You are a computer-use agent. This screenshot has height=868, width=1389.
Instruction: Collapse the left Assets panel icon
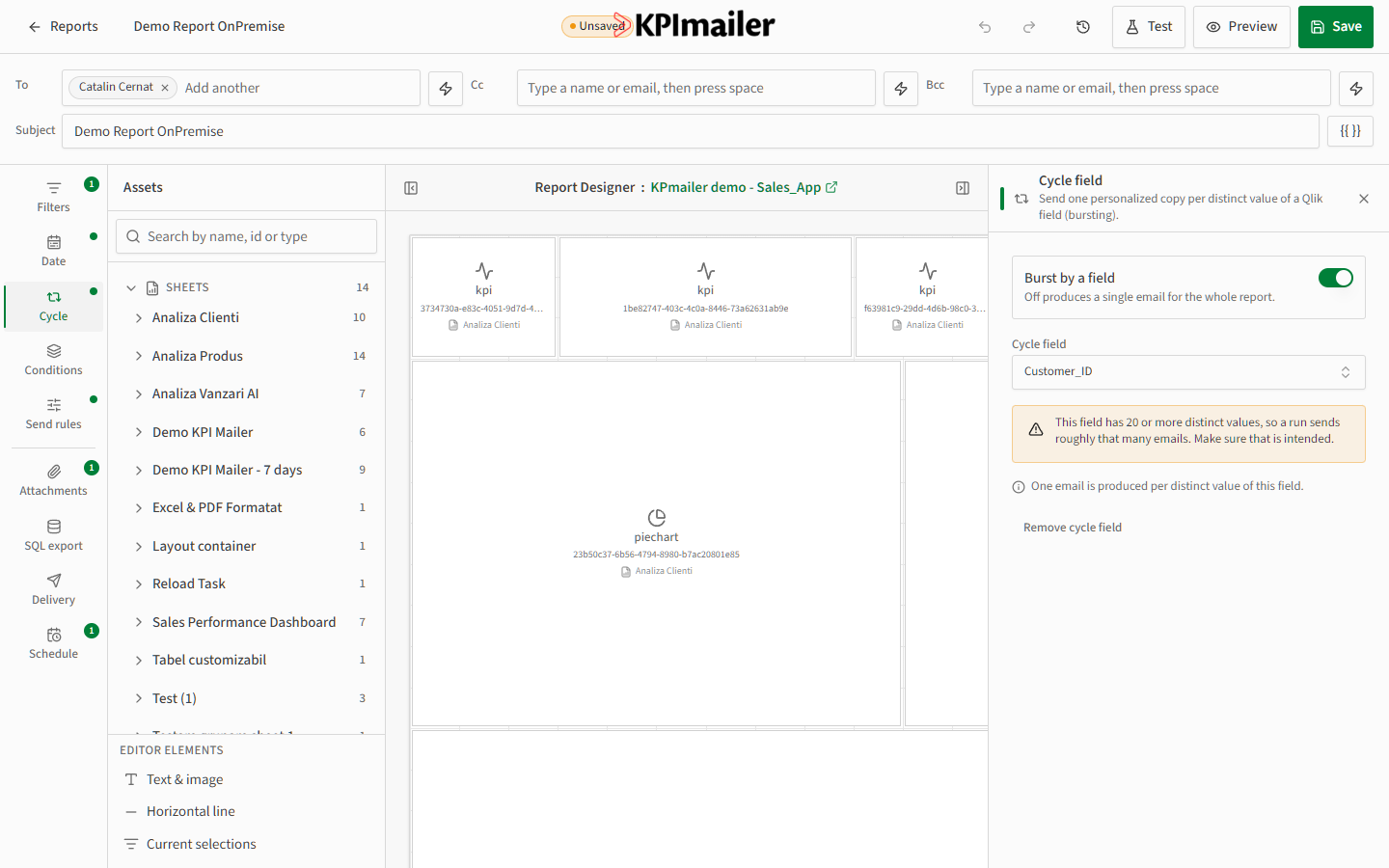pyautogui.click(x=411, y=188)
